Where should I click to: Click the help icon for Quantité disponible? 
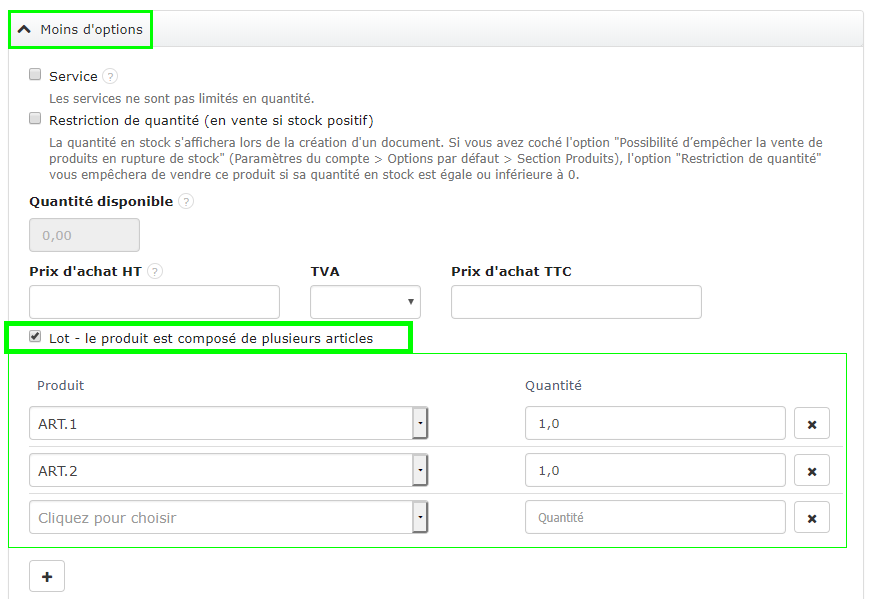coord(186,201)
